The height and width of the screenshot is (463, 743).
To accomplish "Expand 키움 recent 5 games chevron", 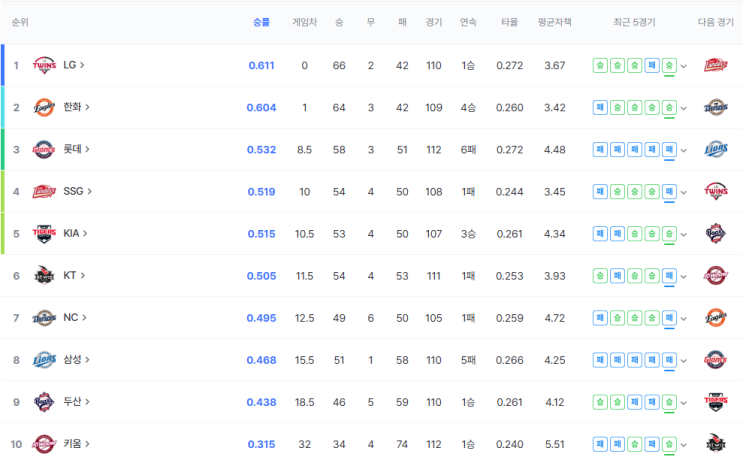I will [x=683, y=445].
